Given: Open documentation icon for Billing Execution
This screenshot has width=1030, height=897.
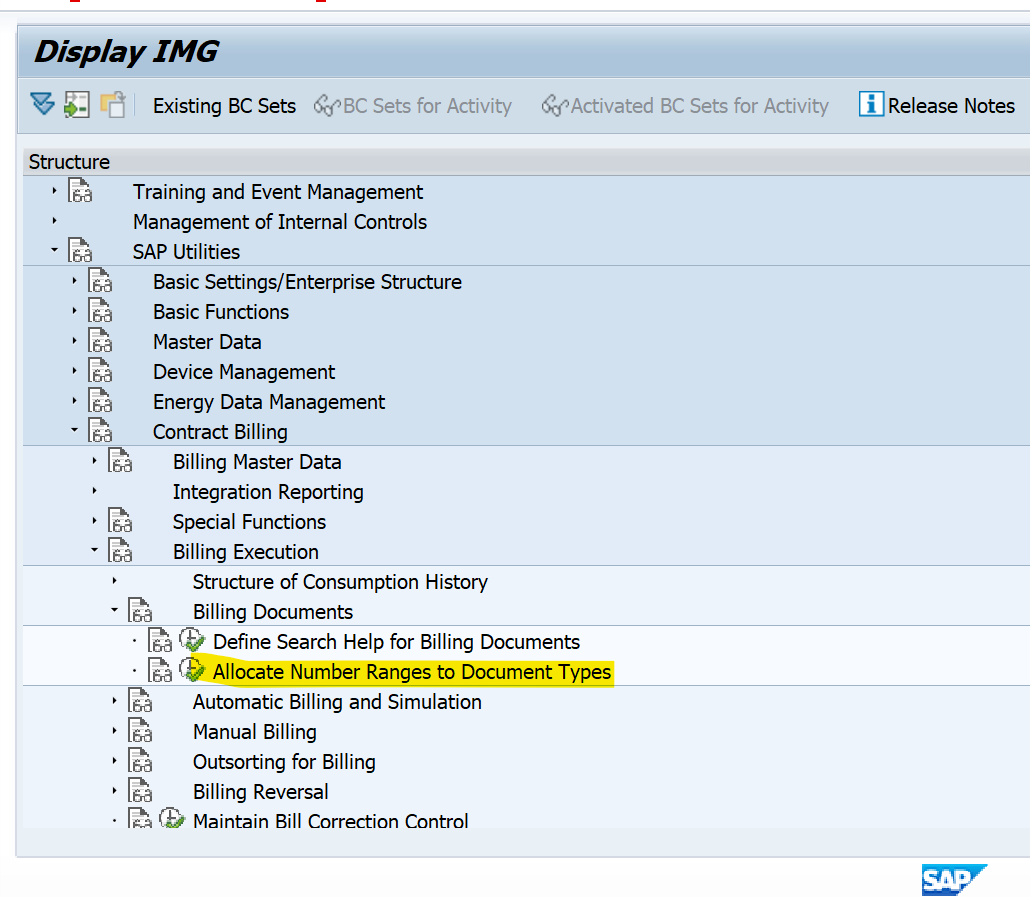Looking at the screenshot, I should (x=120, y=551).
